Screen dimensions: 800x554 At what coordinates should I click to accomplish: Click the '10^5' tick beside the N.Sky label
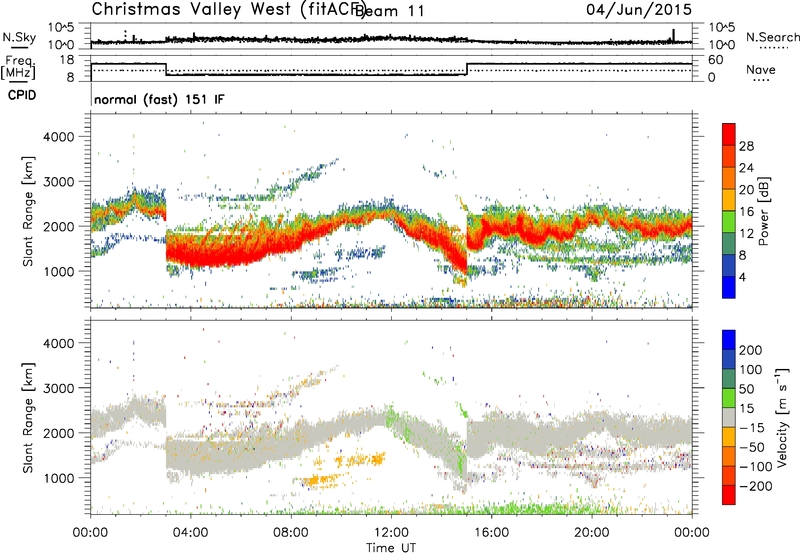61,28
